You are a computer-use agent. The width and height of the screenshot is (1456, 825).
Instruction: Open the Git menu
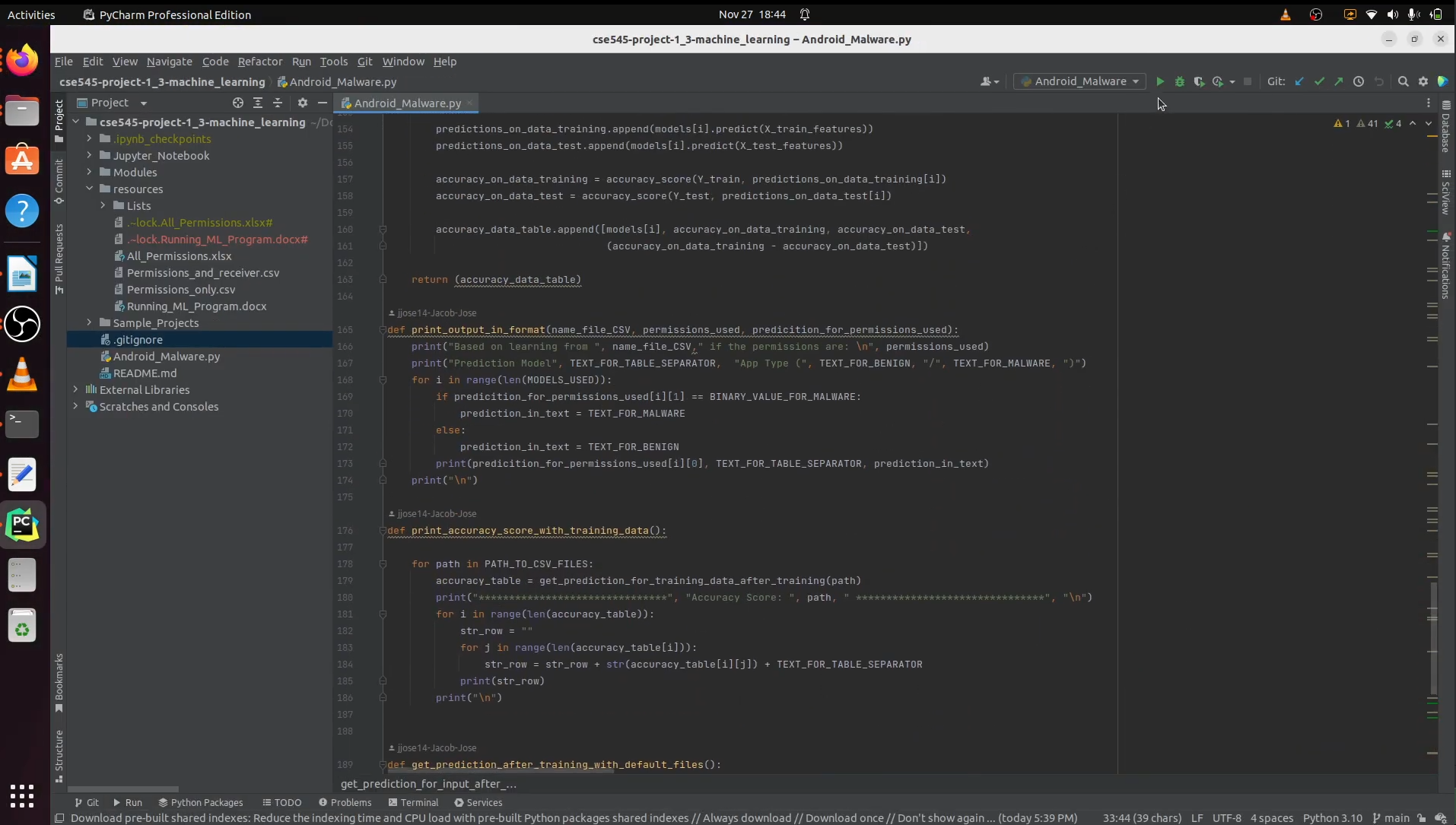(x=364, y=62)
